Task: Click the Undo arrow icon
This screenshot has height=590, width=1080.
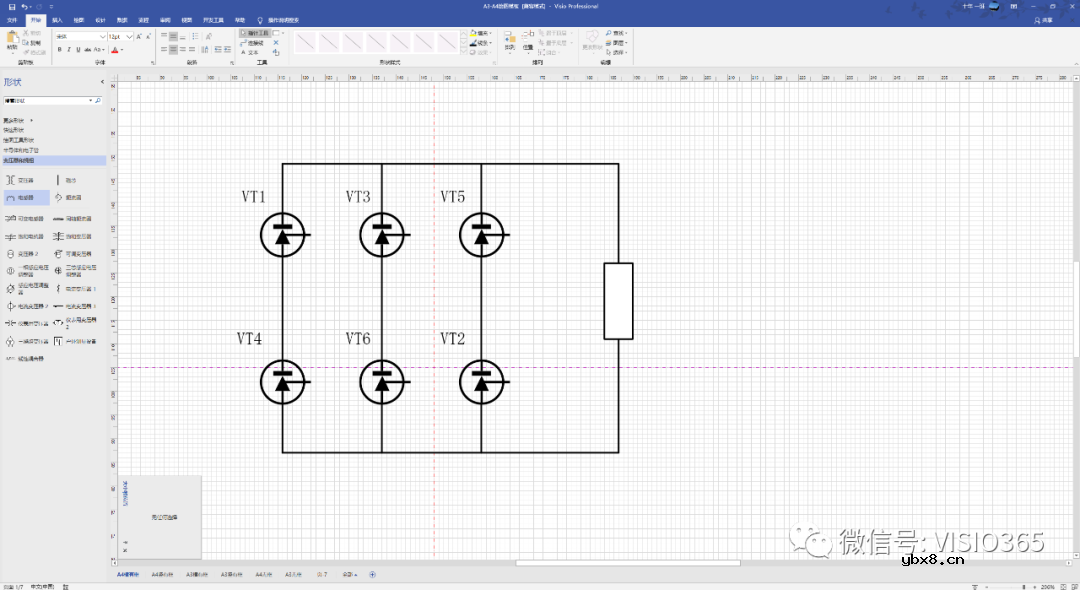Action: (x=23, y=7)
